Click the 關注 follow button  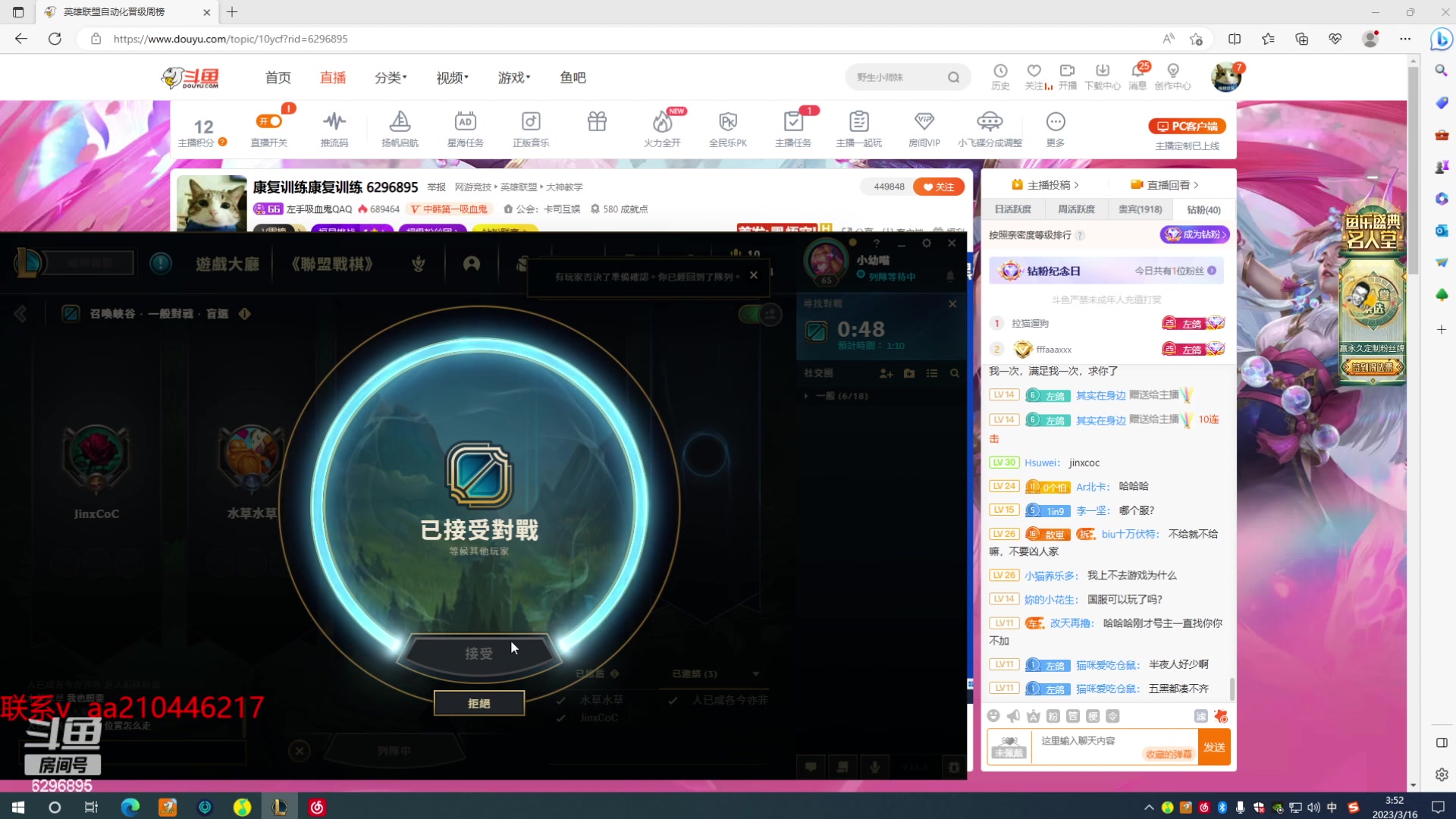939,187
